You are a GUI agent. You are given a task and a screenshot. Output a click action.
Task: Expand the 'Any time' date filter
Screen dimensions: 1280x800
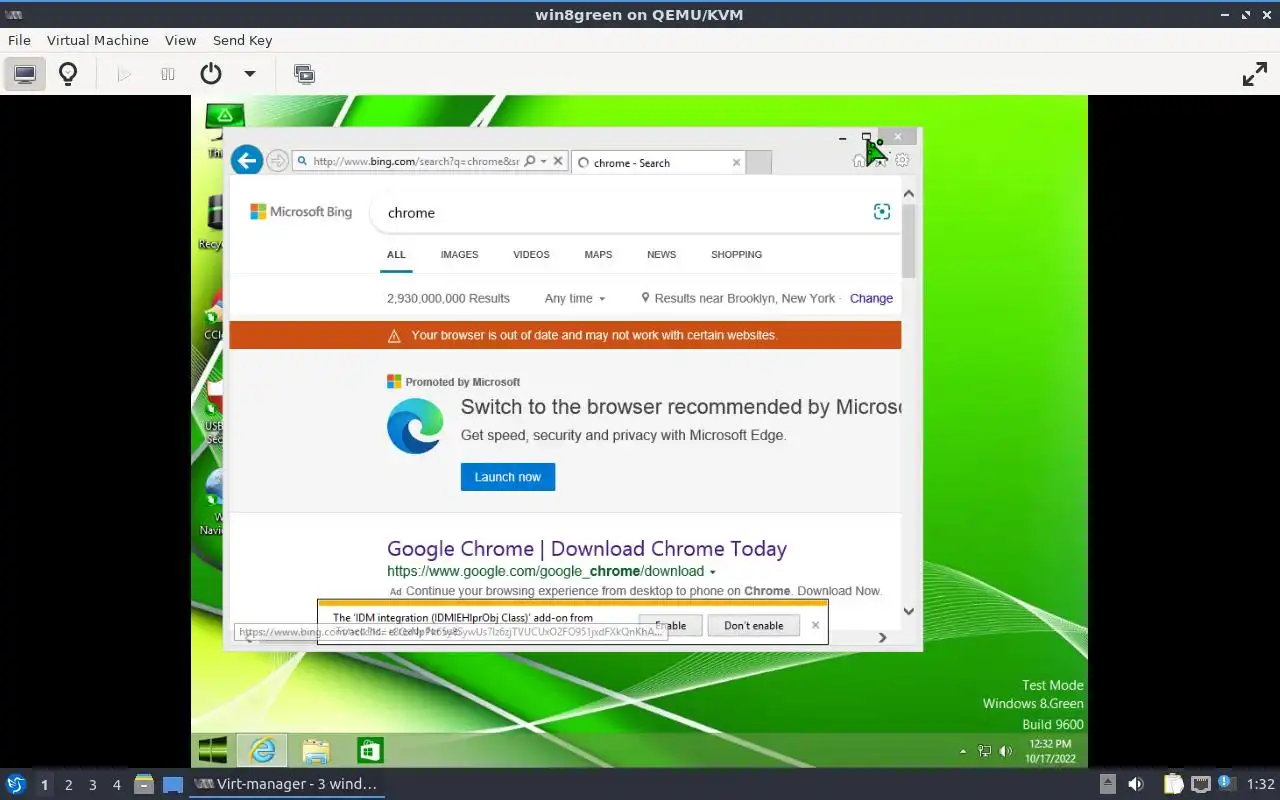(x=575, y=298)
